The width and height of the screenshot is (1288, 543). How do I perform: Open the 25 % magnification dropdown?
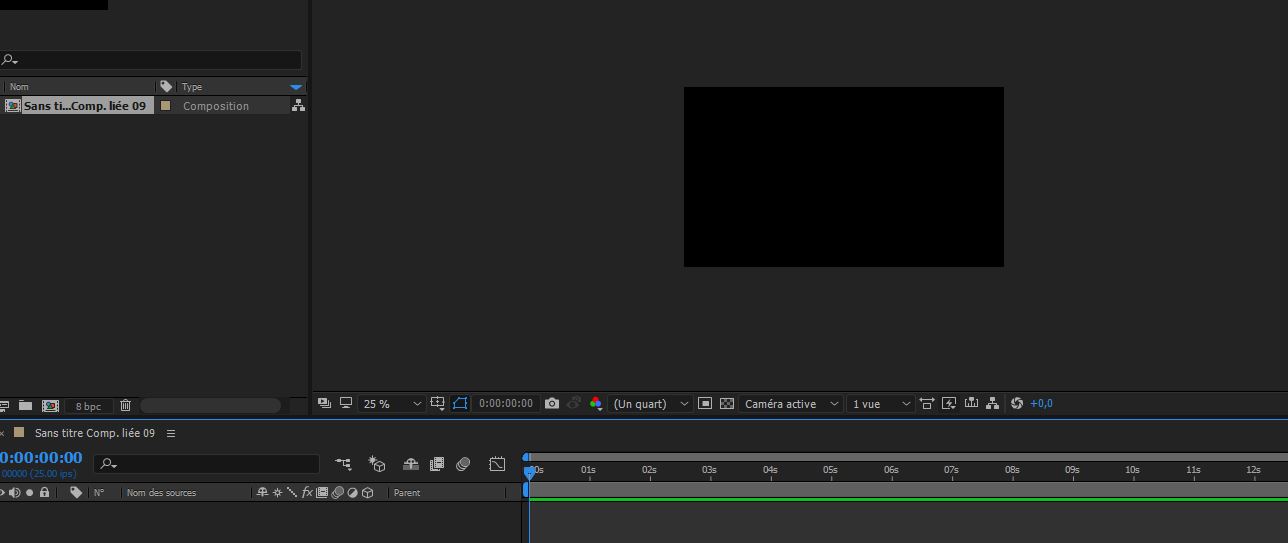(x=392, y=404)
